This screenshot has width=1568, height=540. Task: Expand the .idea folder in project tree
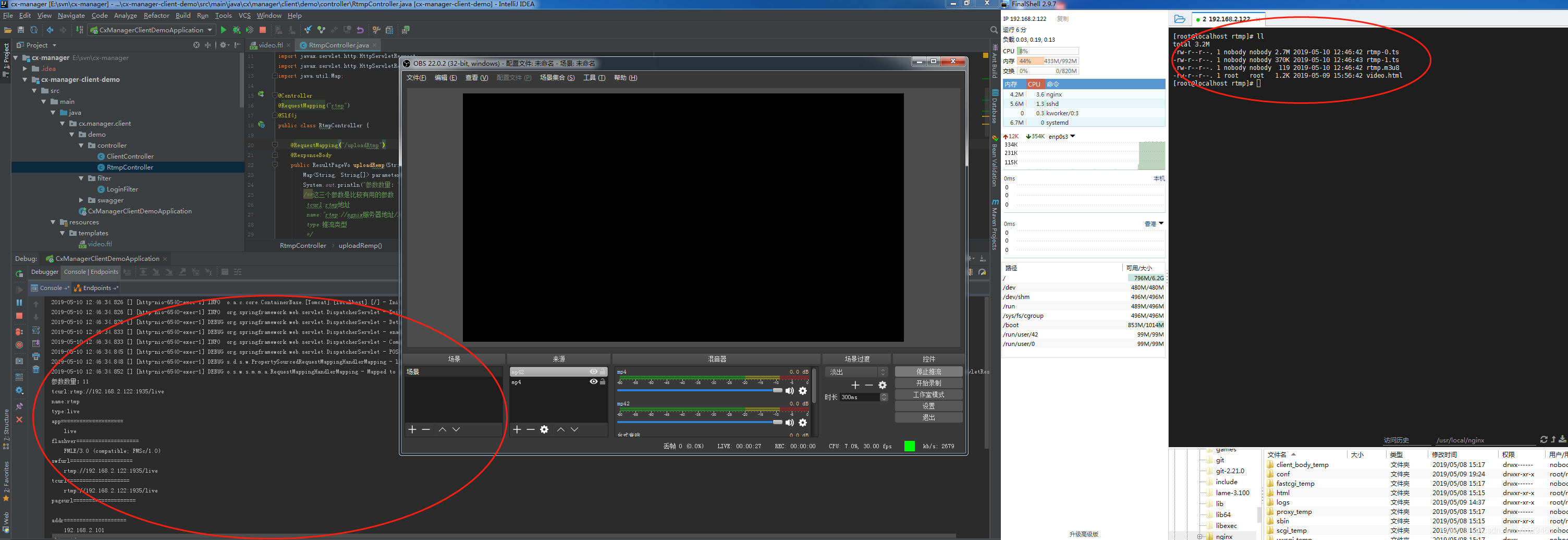coord(25,69)
